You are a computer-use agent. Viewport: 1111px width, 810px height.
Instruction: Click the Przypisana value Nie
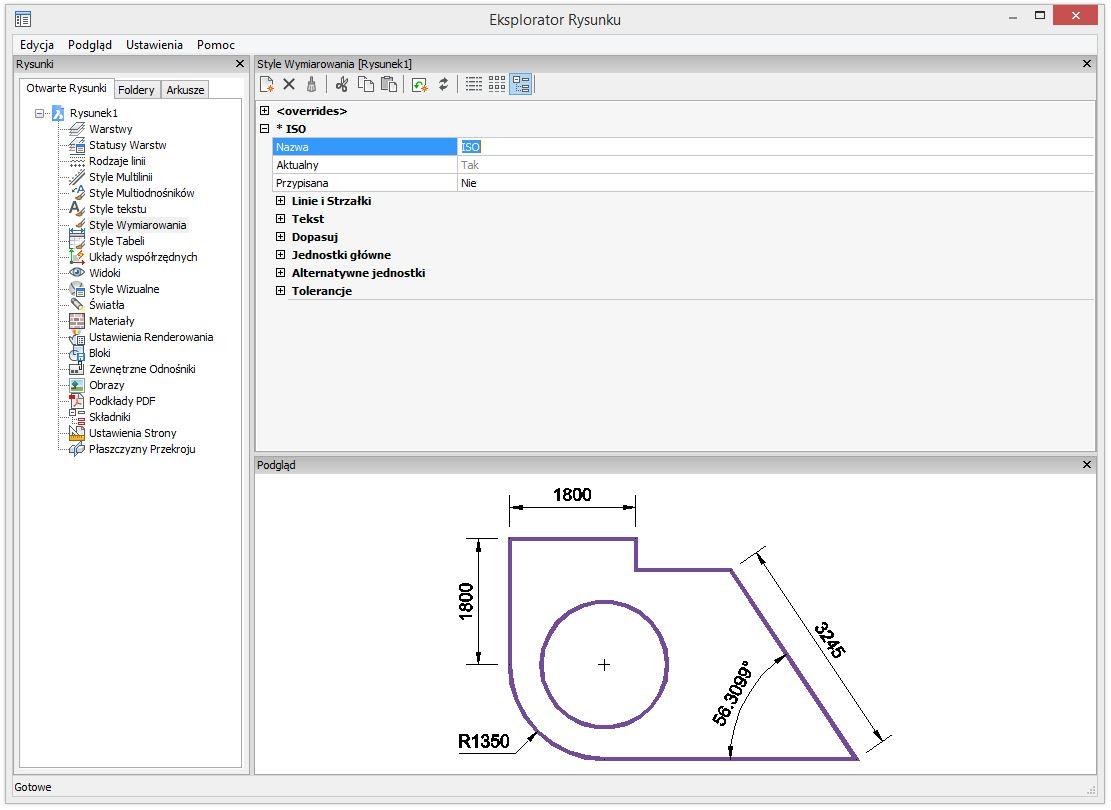775,183
